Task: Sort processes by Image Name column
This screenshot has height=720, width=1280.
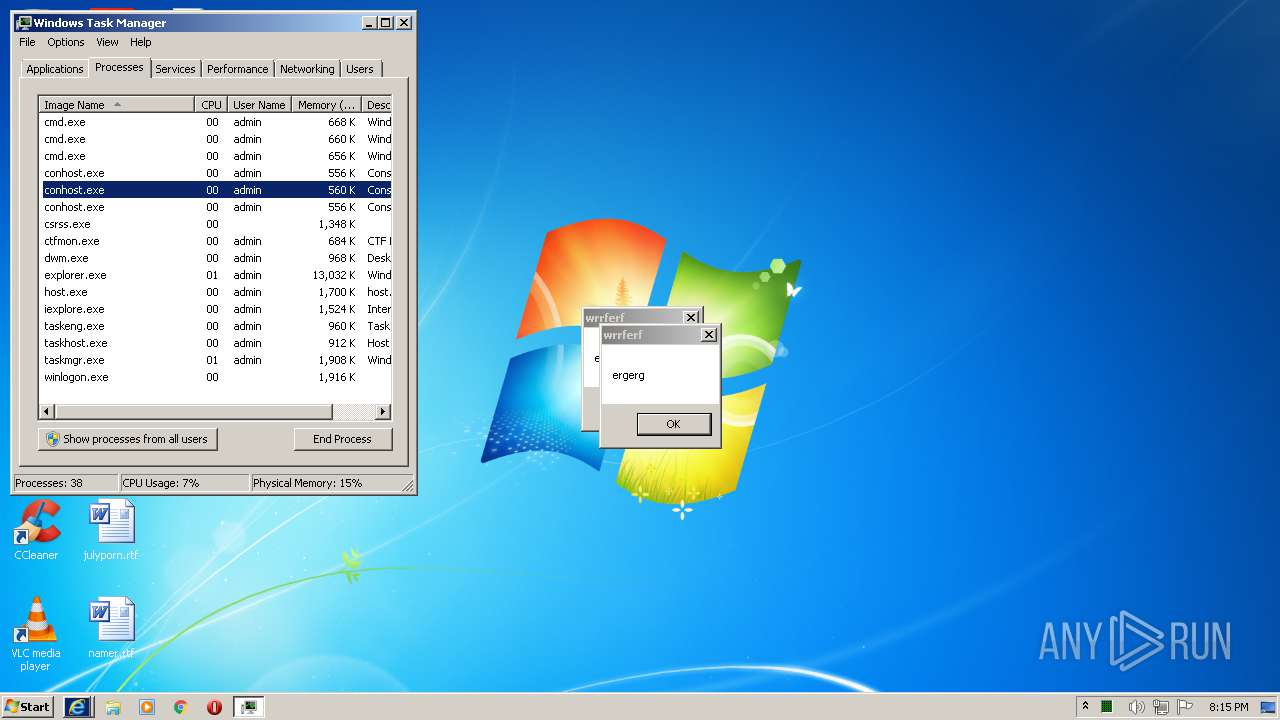Action: 116,105
